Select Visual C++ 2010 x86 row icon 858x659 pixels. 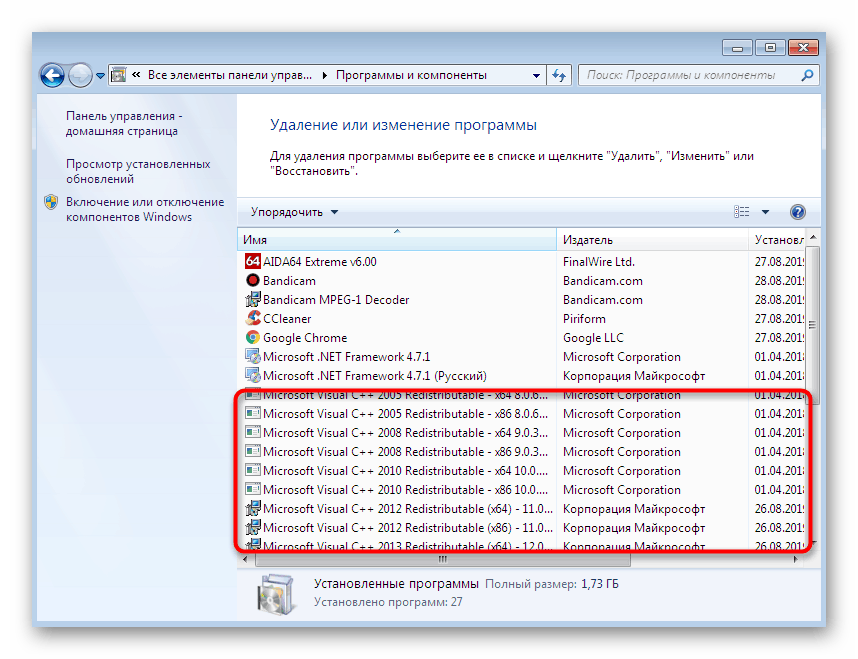coord(252,489)
